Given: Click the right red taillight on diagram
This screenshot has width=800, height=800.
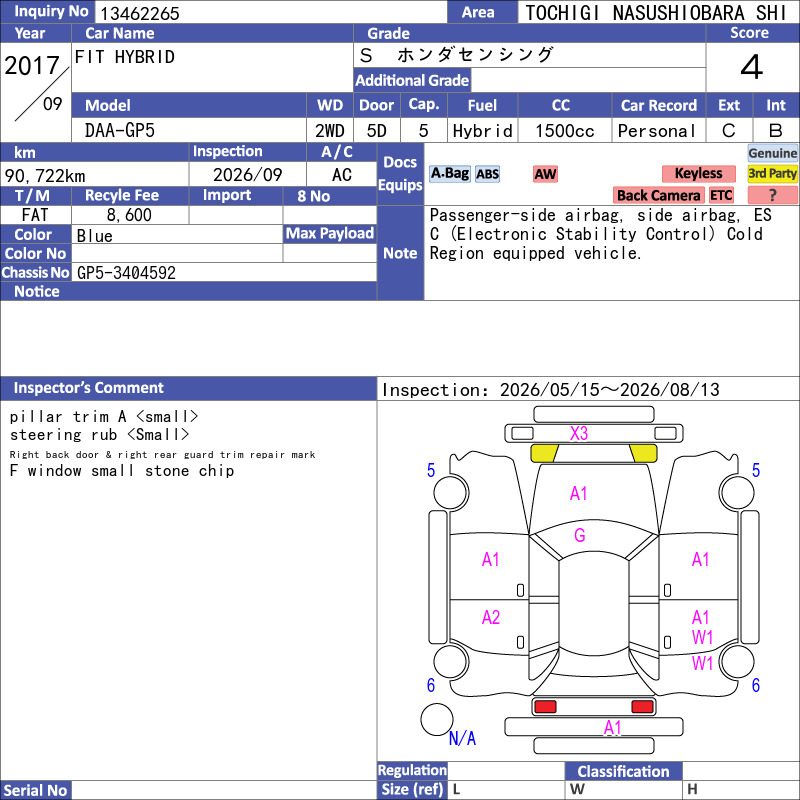Looking at the screenshot, I should [642, 707].
